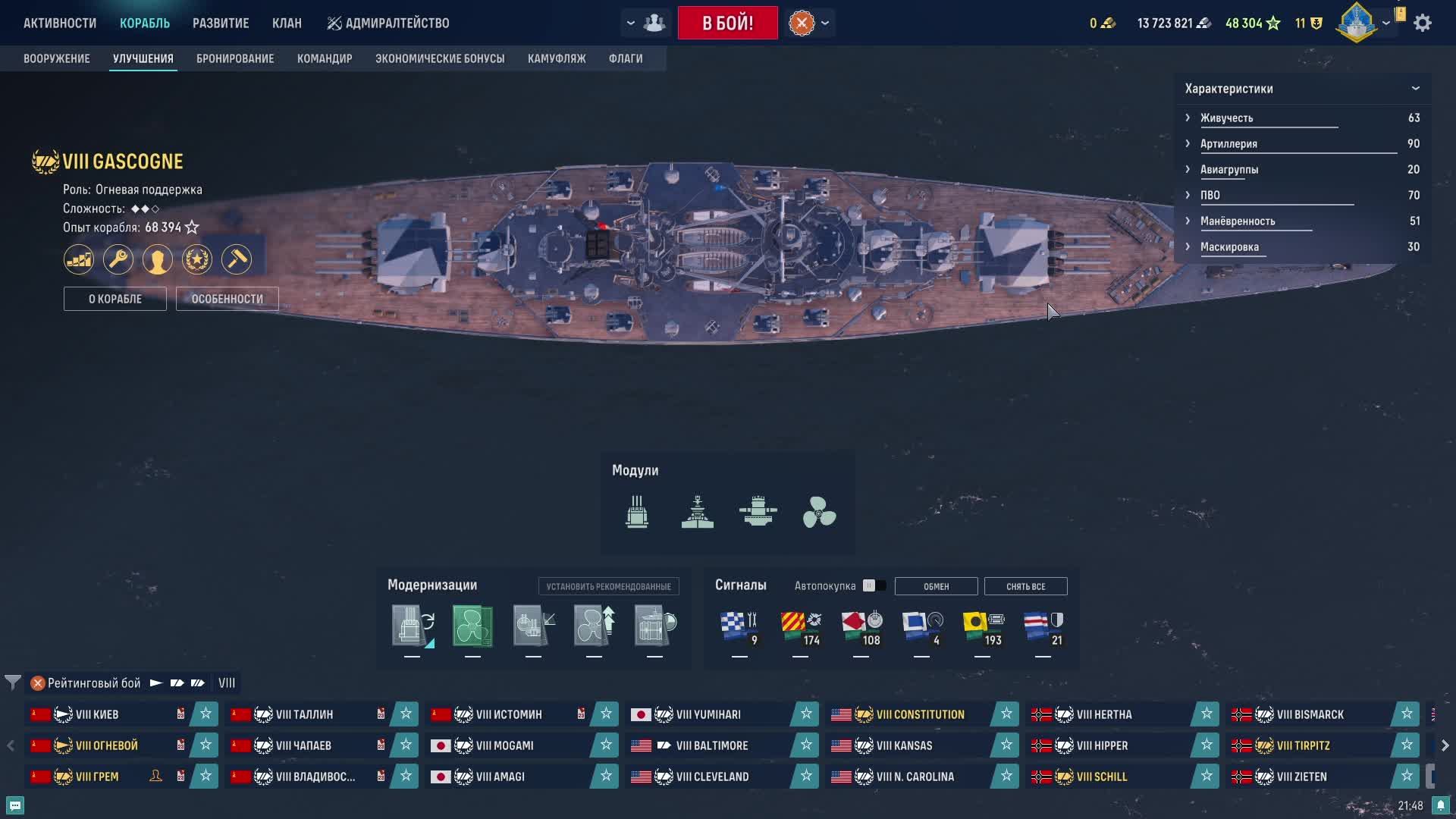Select the propeller engine module icon

tap(819, 512)
